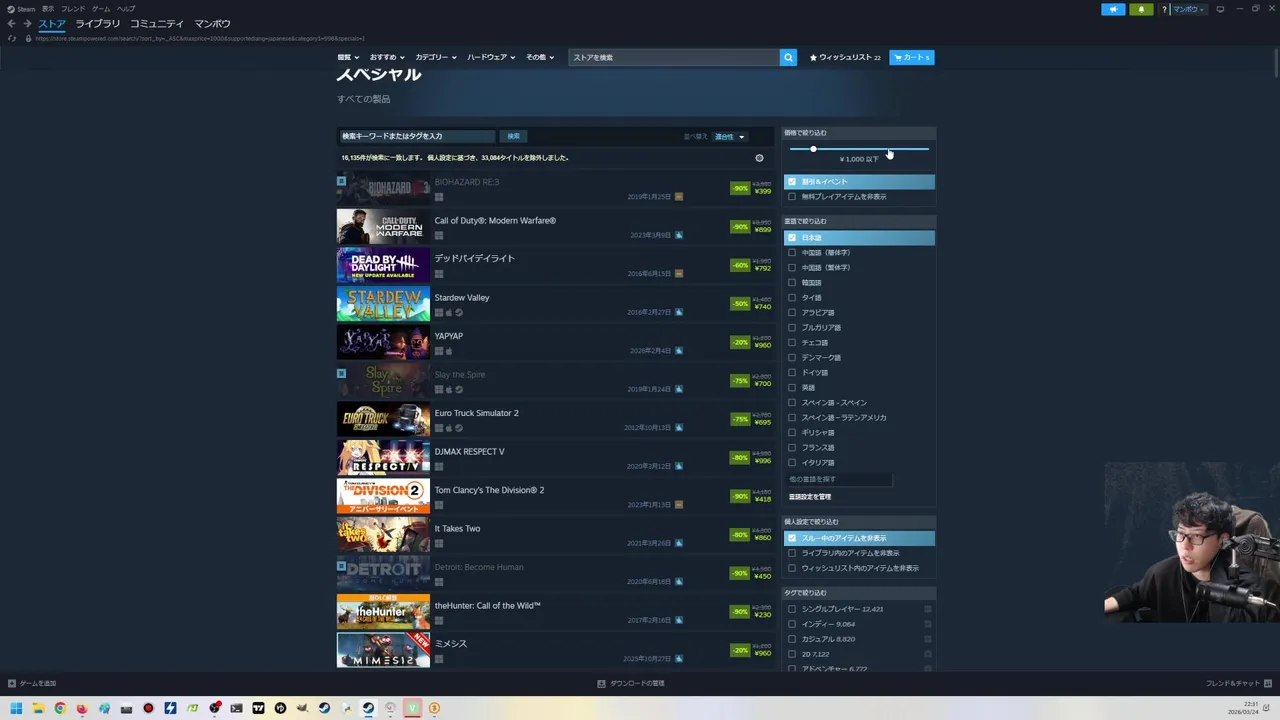Open the downloads manager icon
Viewport: 1280px width, 720px height.
(601, 684)
